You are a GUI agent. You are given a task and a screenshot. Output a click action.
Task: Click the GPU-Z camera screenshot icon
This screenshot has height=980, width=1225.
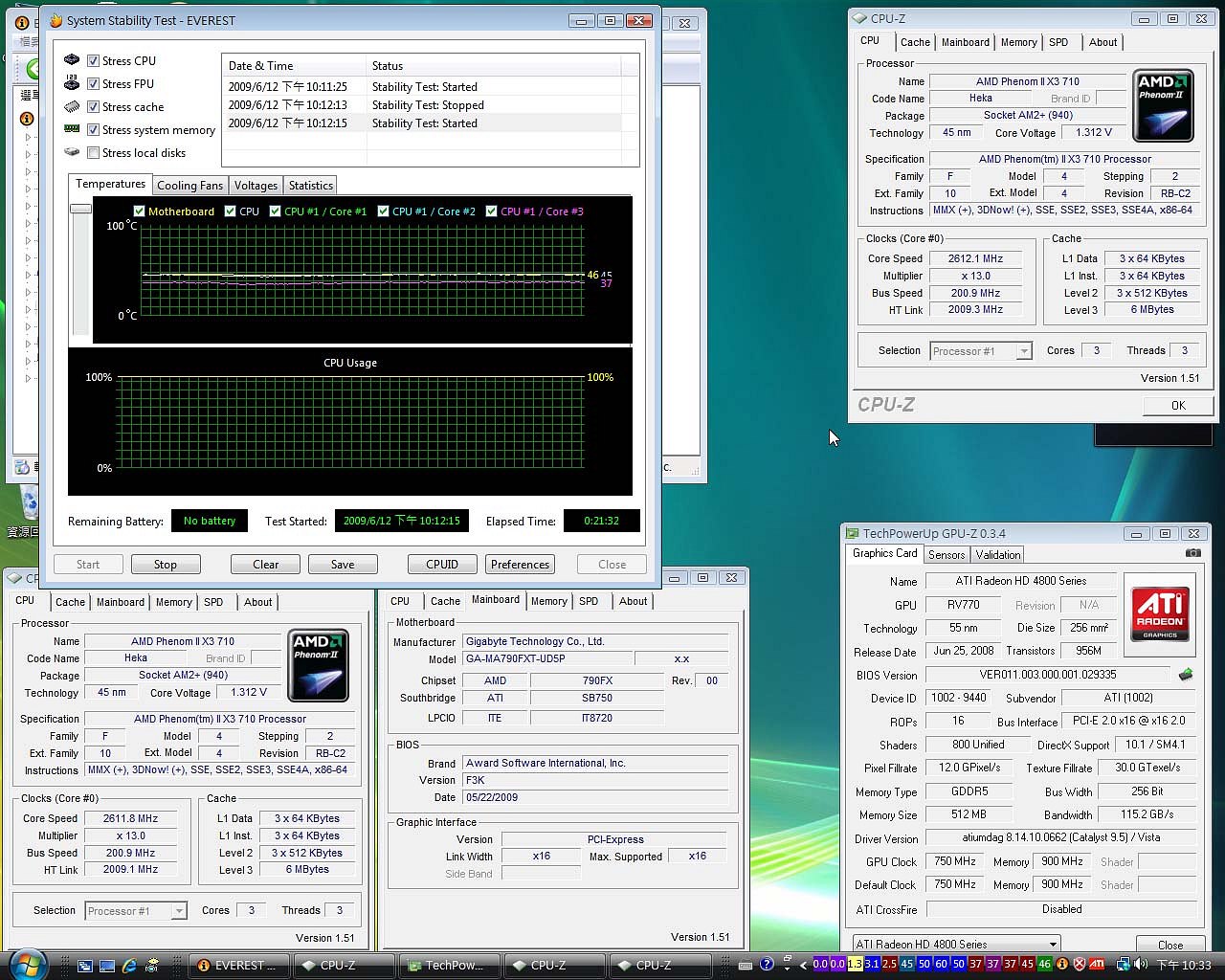coord(1192,553)
